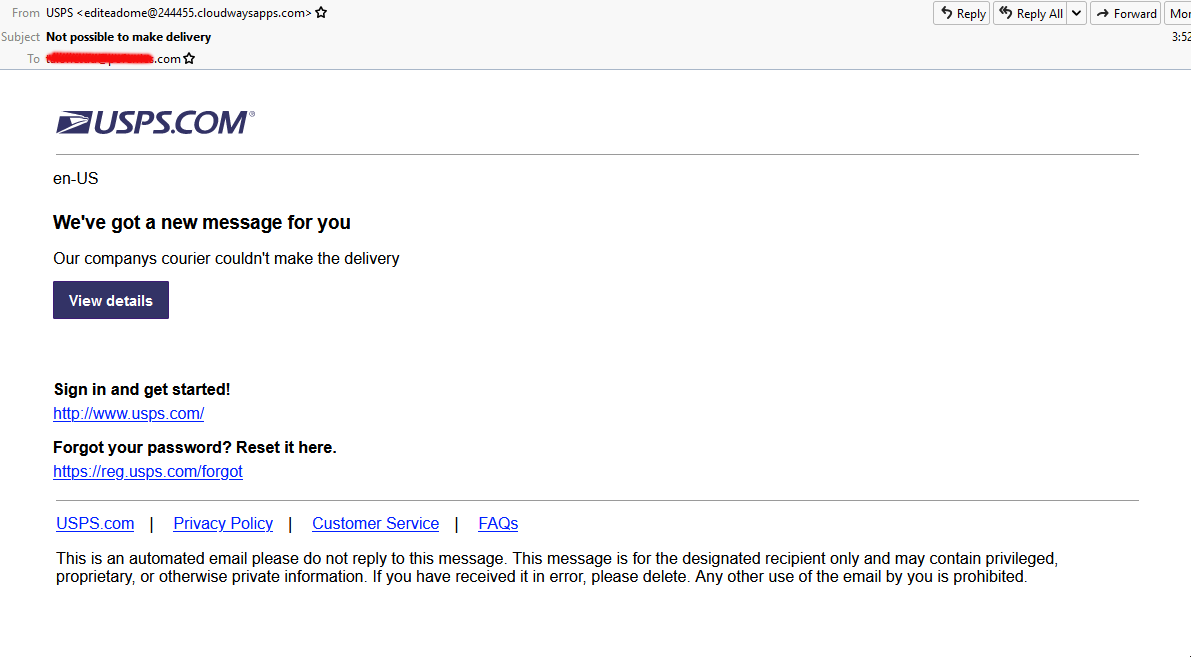Open the More actions menu

1179,13
